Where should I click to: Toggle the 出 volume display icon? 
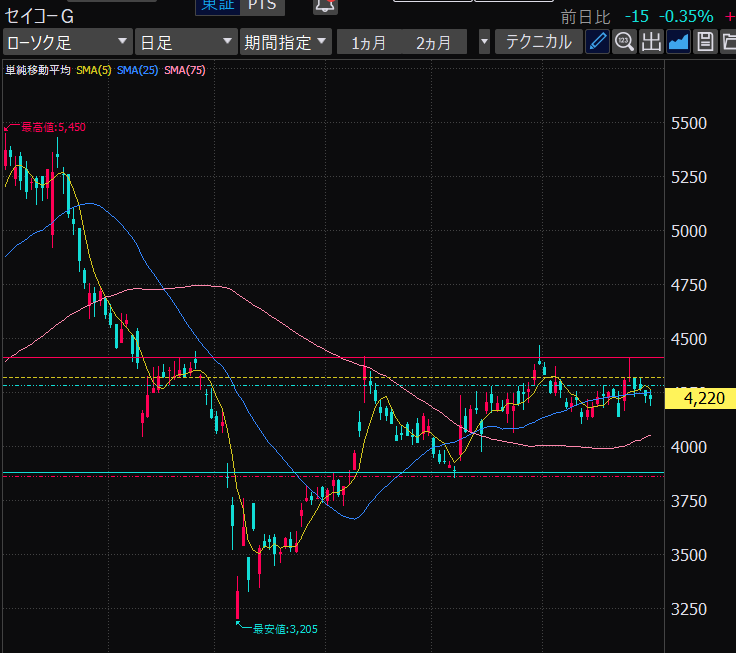coord(651,42)
